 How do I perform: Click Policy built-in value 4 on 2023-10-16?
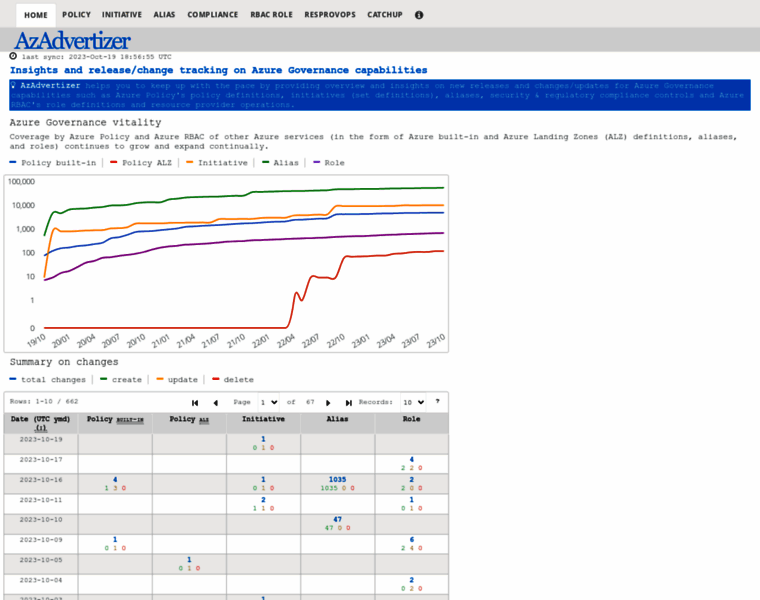(115, 479)
